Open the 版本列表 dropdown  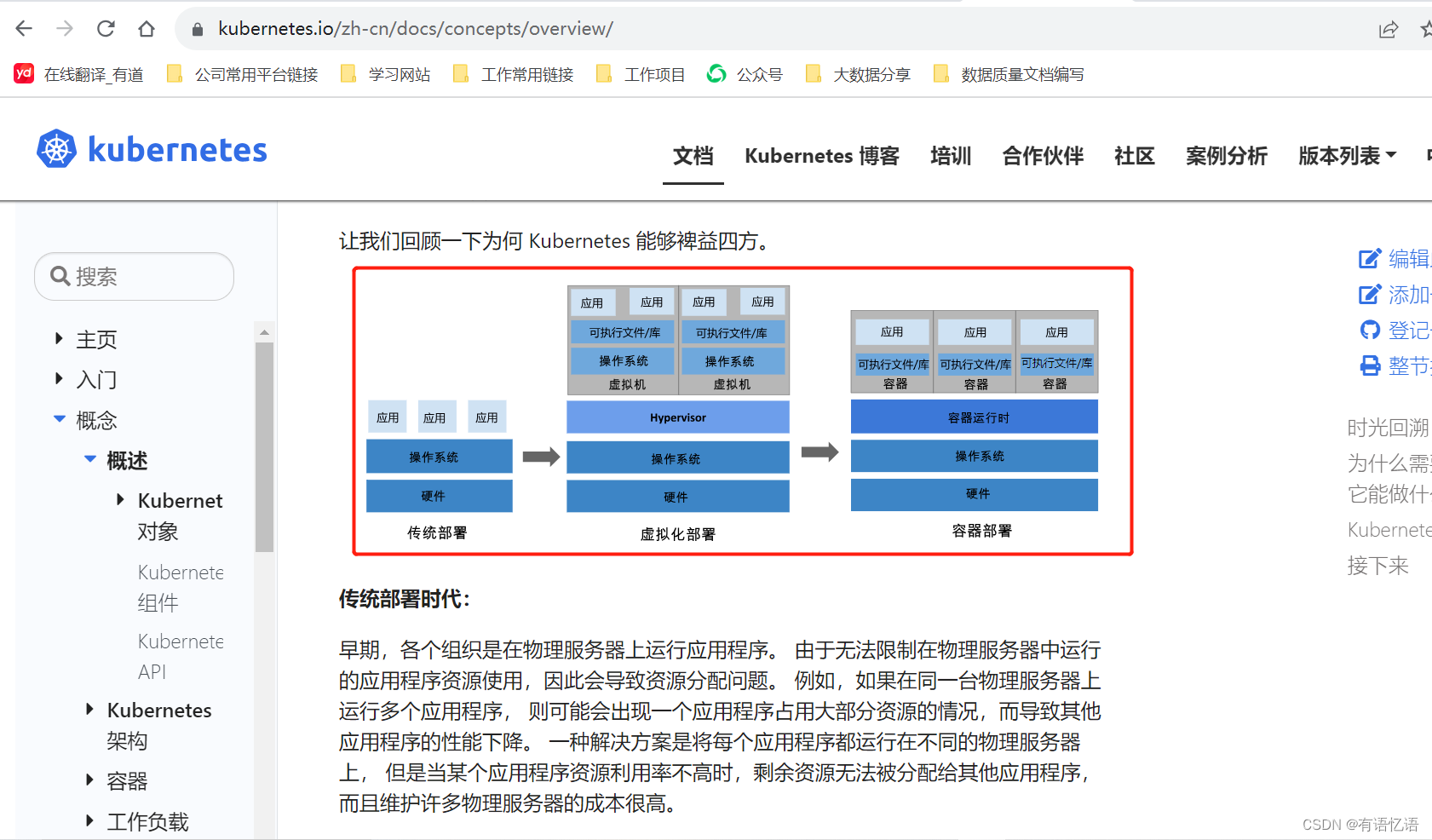tap(1348, 156)
